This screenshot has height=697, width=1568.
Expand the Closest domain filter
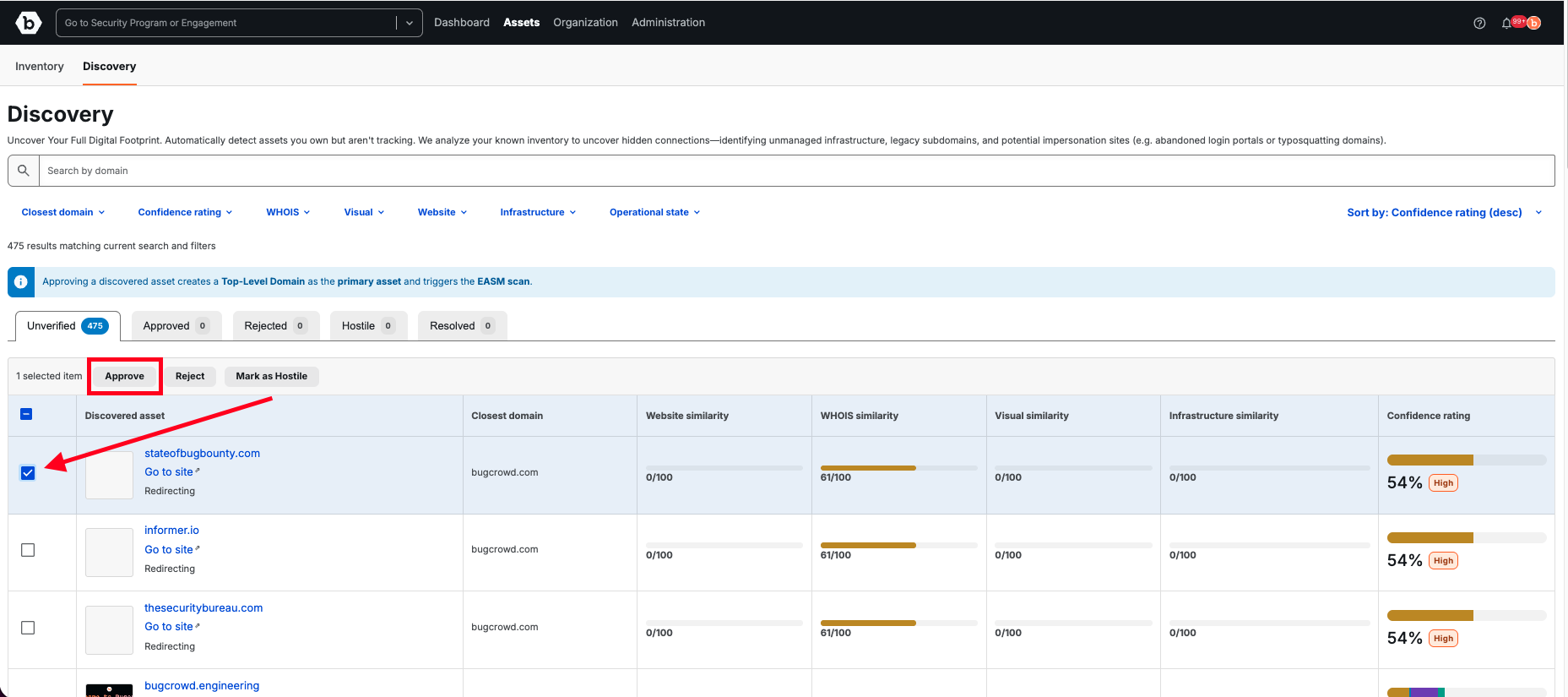point(63,212)
